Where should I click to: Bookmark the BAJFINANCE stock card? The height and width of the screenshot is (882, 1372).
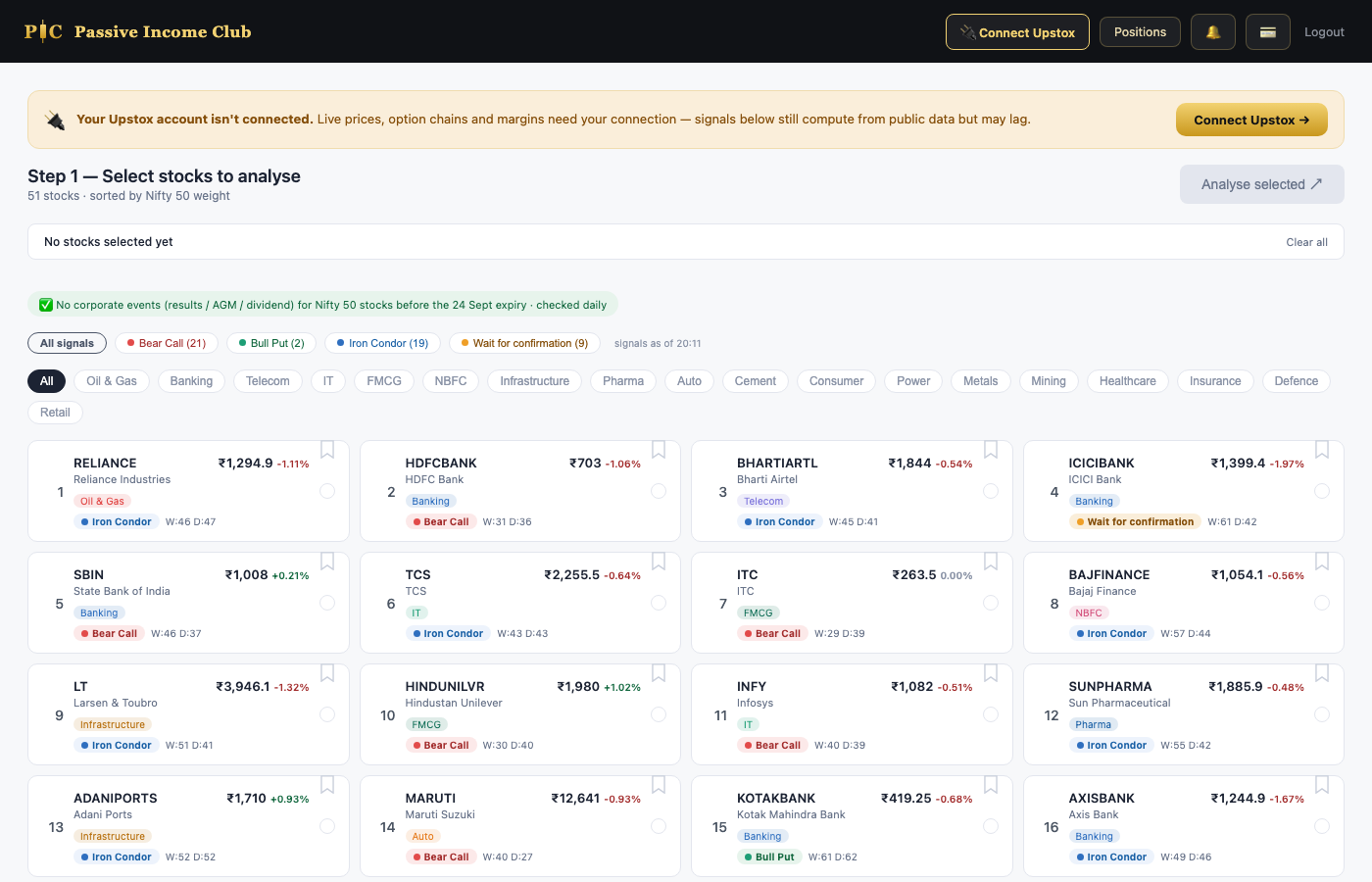coord(1322,562)
